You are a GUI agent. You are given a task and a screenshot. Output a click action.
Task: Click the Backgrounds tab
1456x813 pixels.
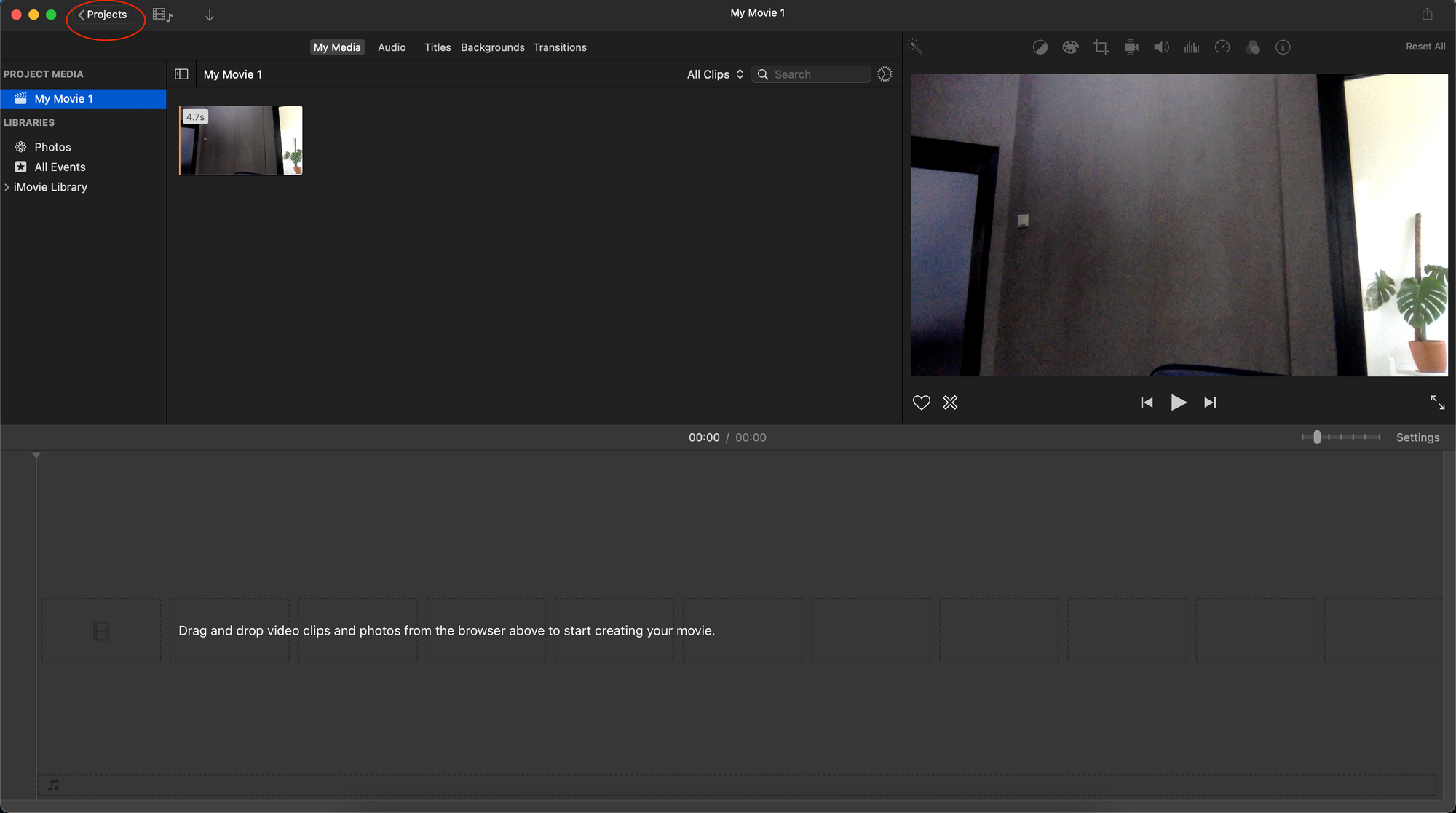click(492, 47)
